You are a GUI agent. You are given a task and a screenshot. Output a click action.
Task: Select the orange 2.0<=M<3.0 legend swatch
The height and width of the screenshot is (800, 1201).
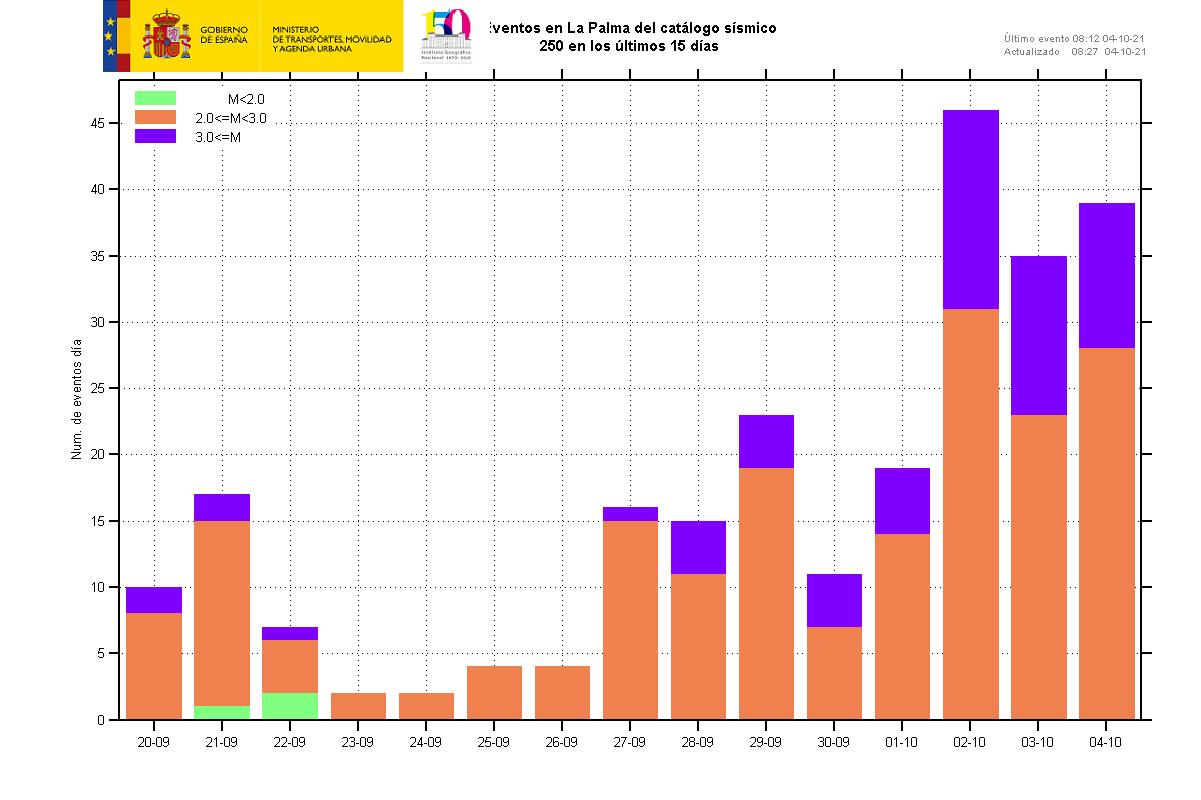click(155, 117)
